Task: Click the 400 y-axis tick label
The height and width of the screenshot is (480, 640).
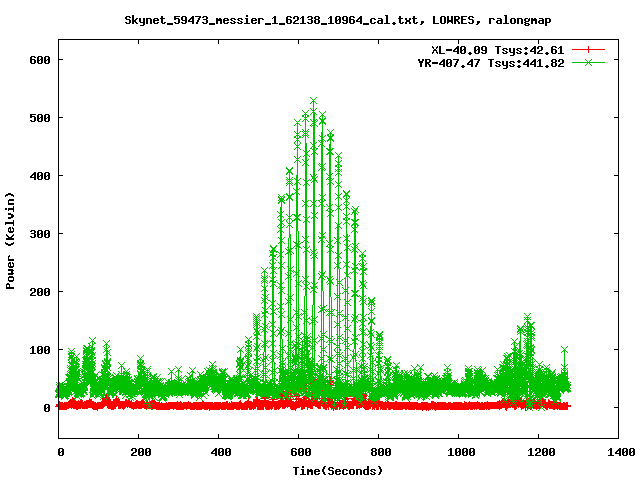Action: 40,176
